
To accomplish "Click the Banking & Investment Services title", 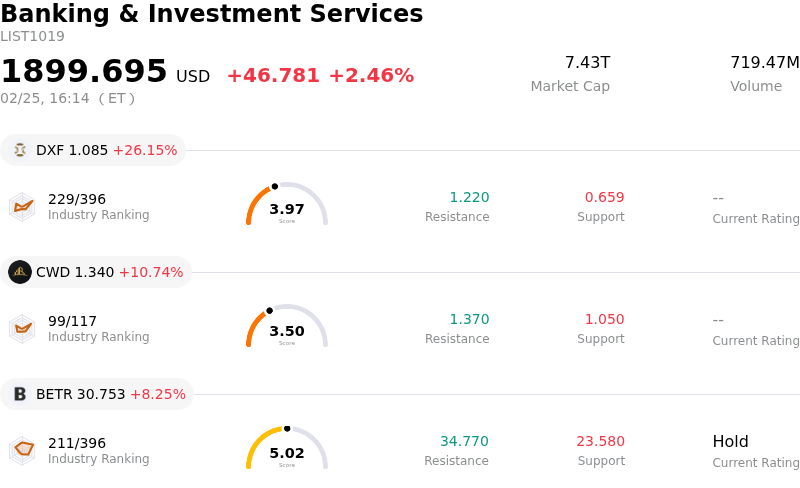I will pyautogui.click(x=212, y=14).
